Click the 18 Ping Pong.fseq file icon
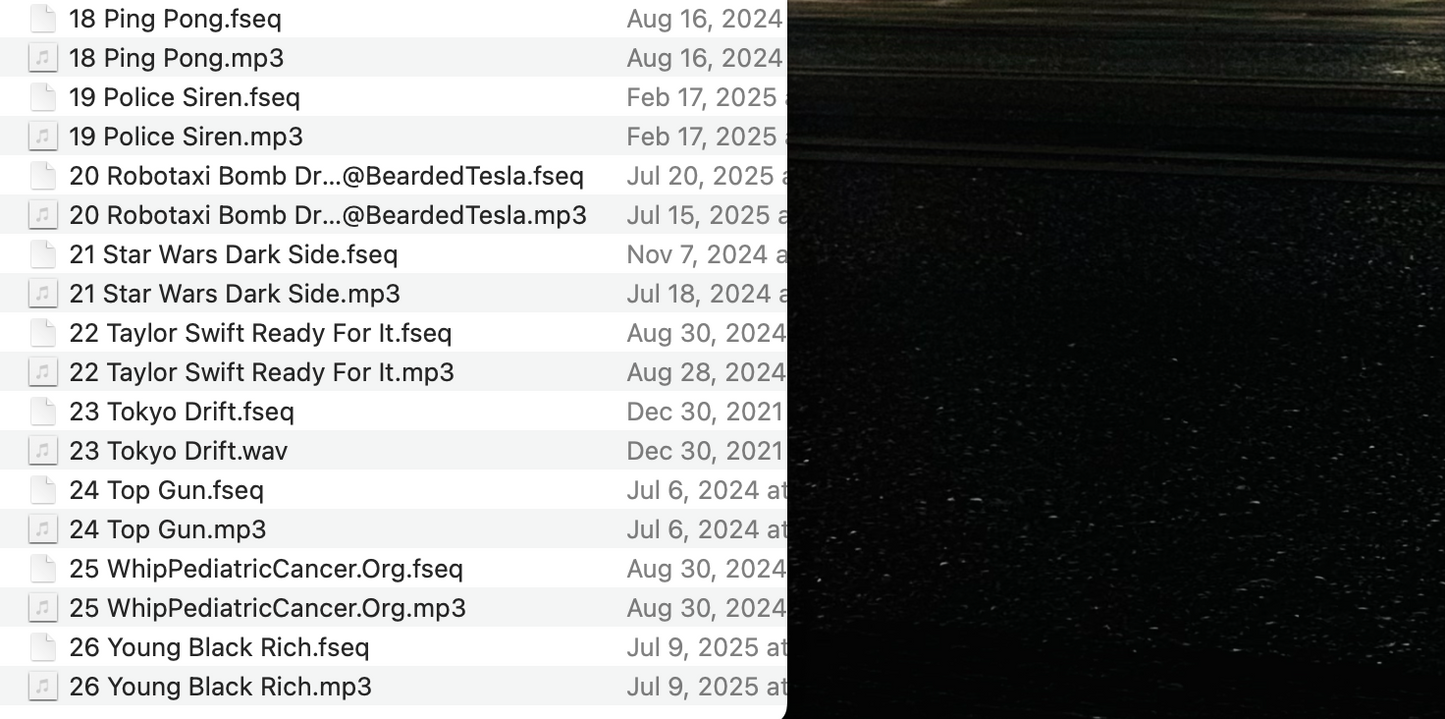Viewport: 1445px width, 719px height. click(x=42, y=18)
